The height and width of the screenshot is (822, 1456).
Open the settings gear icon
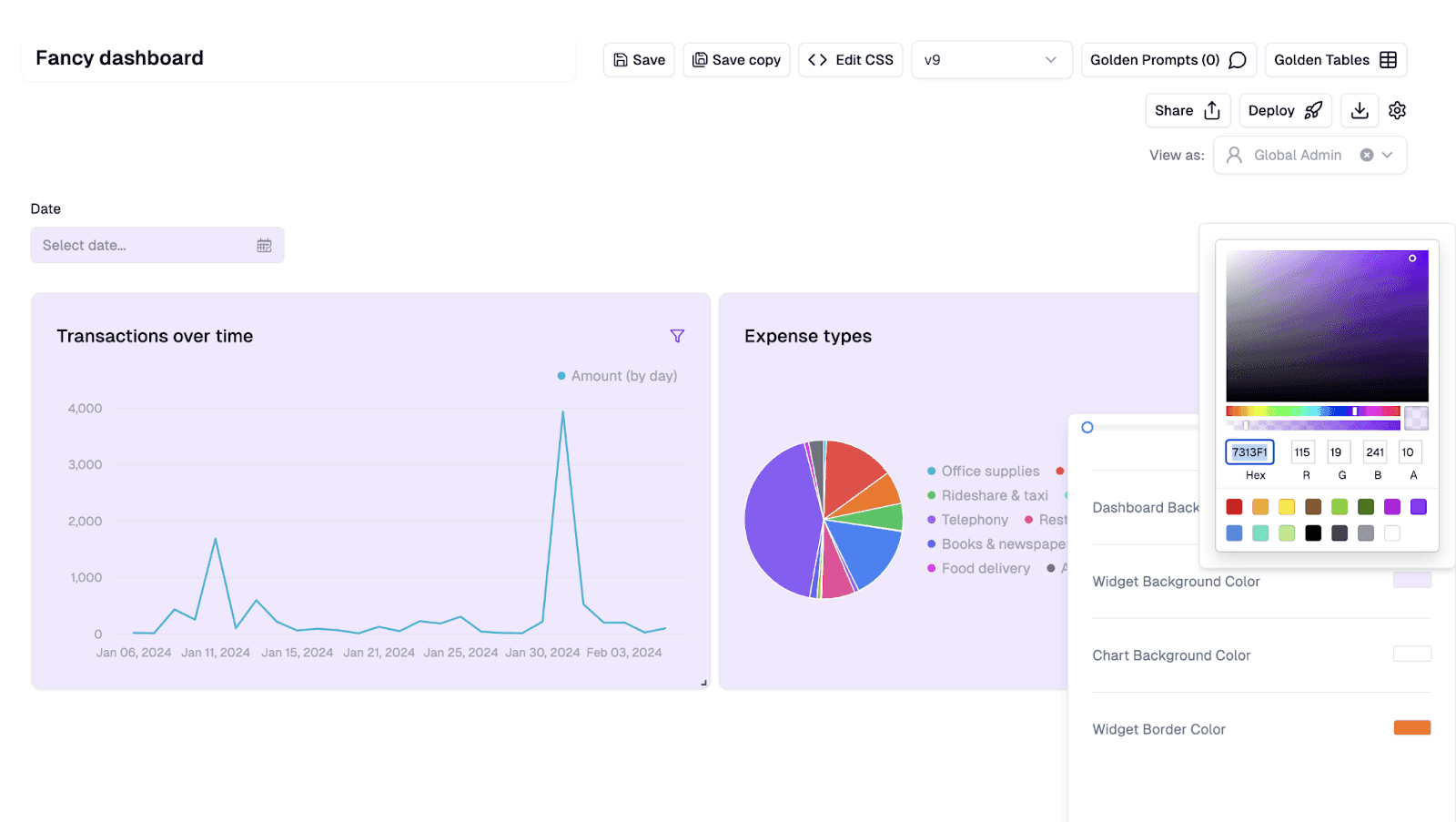[x=1397, y=110]
